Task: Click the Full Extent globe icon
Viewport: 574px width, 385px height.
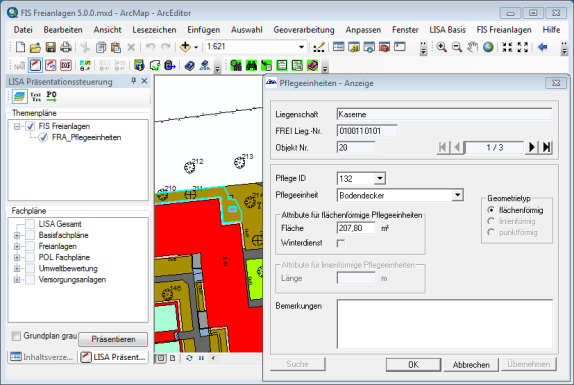Action: [488, 47]
